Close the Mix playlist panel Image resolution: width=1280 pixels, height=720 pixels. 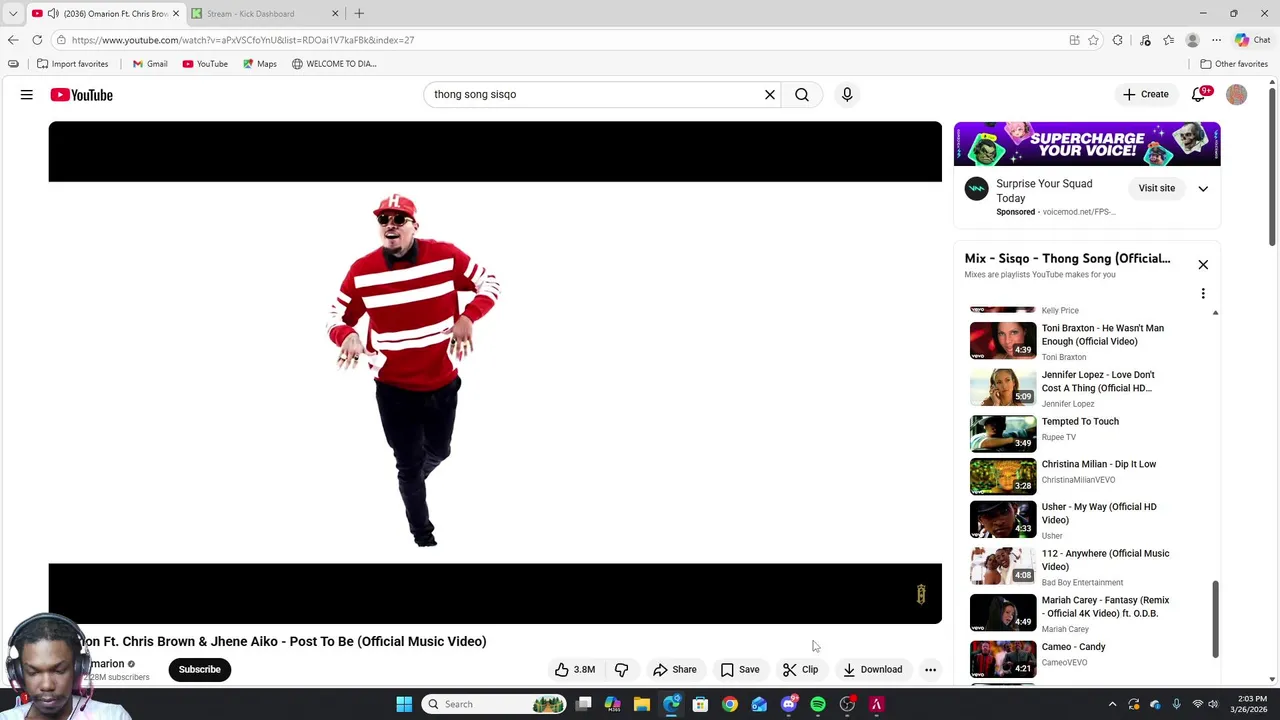(x=1203, y=265)
